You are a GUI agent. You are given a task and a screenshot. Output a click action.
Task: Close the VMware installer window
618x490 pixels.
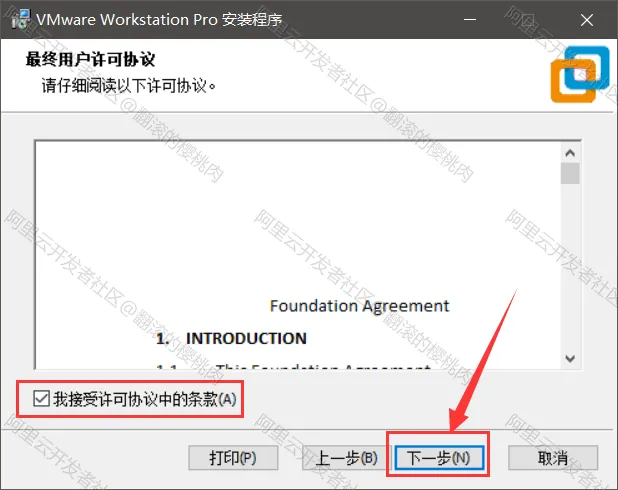point(587,20)
